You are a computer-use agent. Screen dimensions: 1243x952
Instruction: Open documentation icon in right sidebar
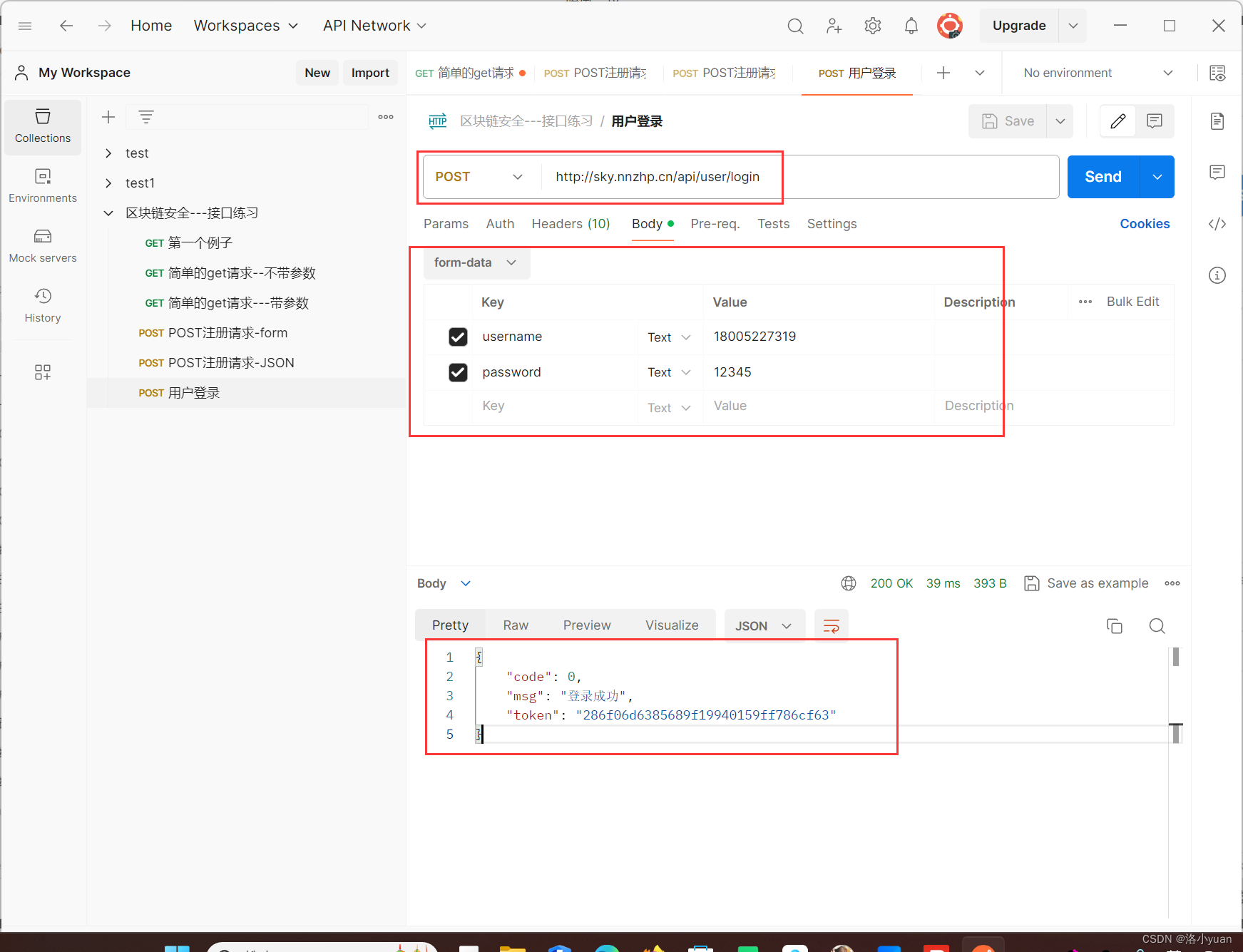click(x=1217, y=121)
